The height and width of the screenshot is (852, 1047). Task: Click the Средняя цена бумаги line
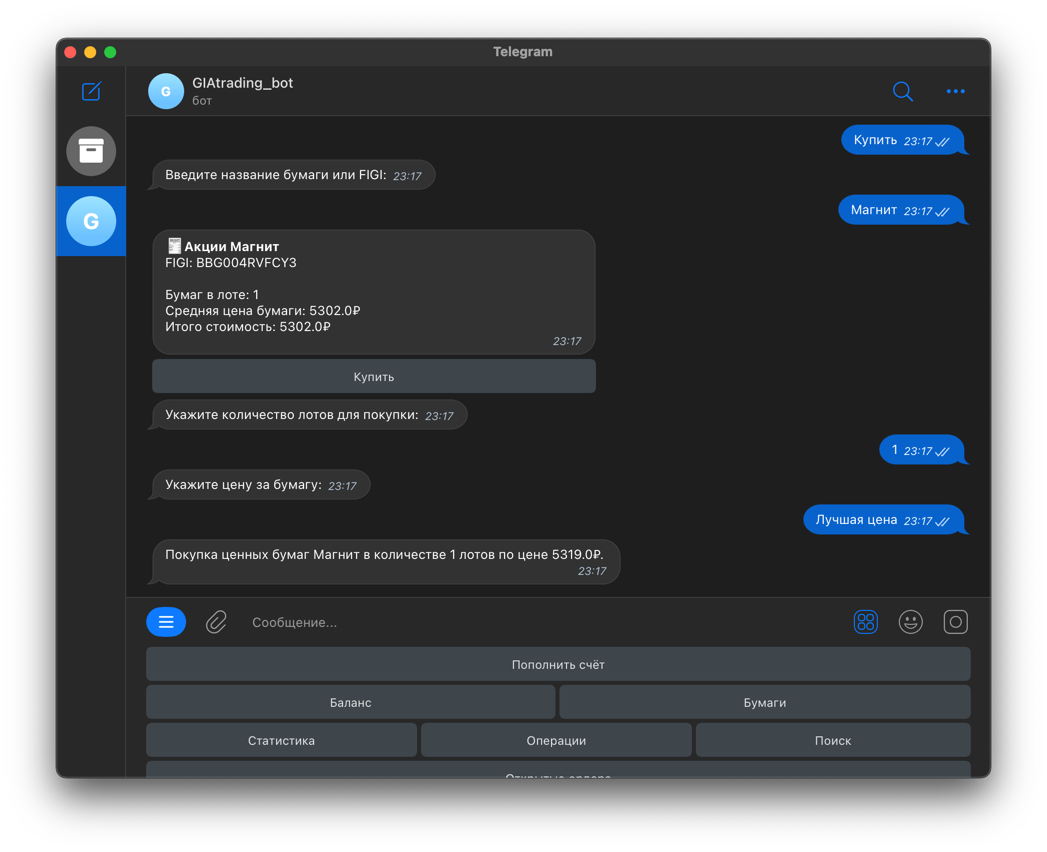click(262, 310)
